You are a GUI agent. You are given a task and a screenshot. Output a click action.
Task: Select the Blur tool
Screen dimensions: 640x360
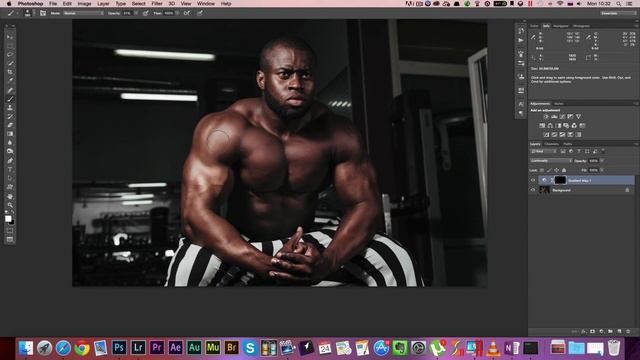10,142
